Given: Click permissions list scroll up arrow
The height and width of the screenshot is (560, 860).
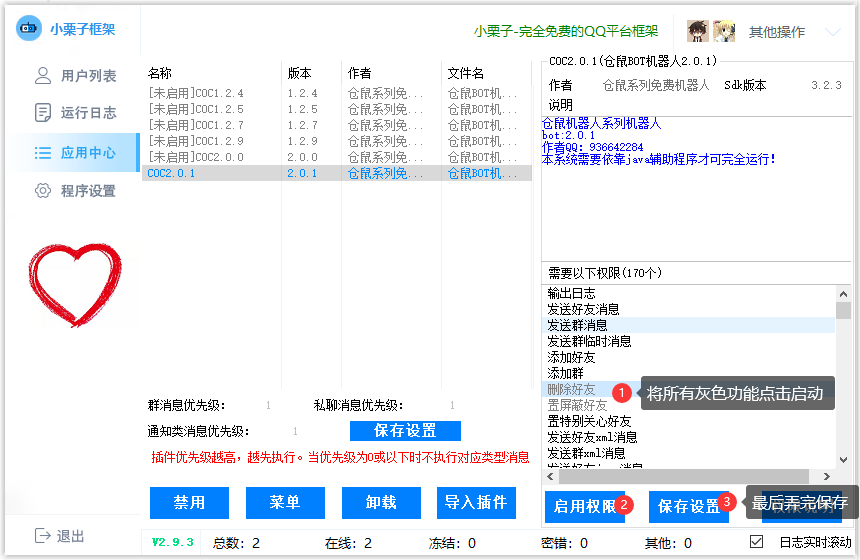Looking at the screenshot, I should 844,294.
